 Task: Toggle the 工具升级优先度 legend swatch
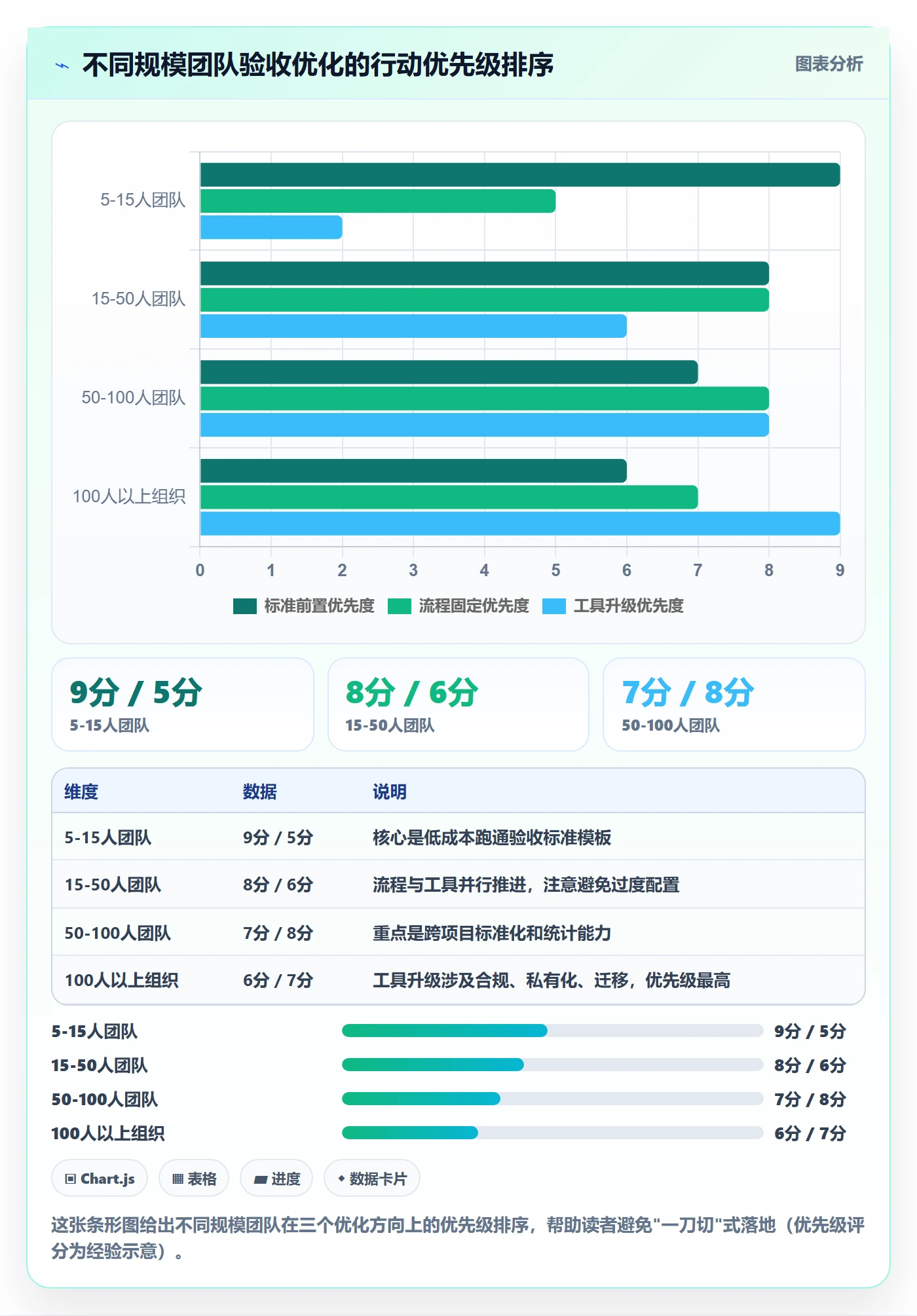coord(554,606)
